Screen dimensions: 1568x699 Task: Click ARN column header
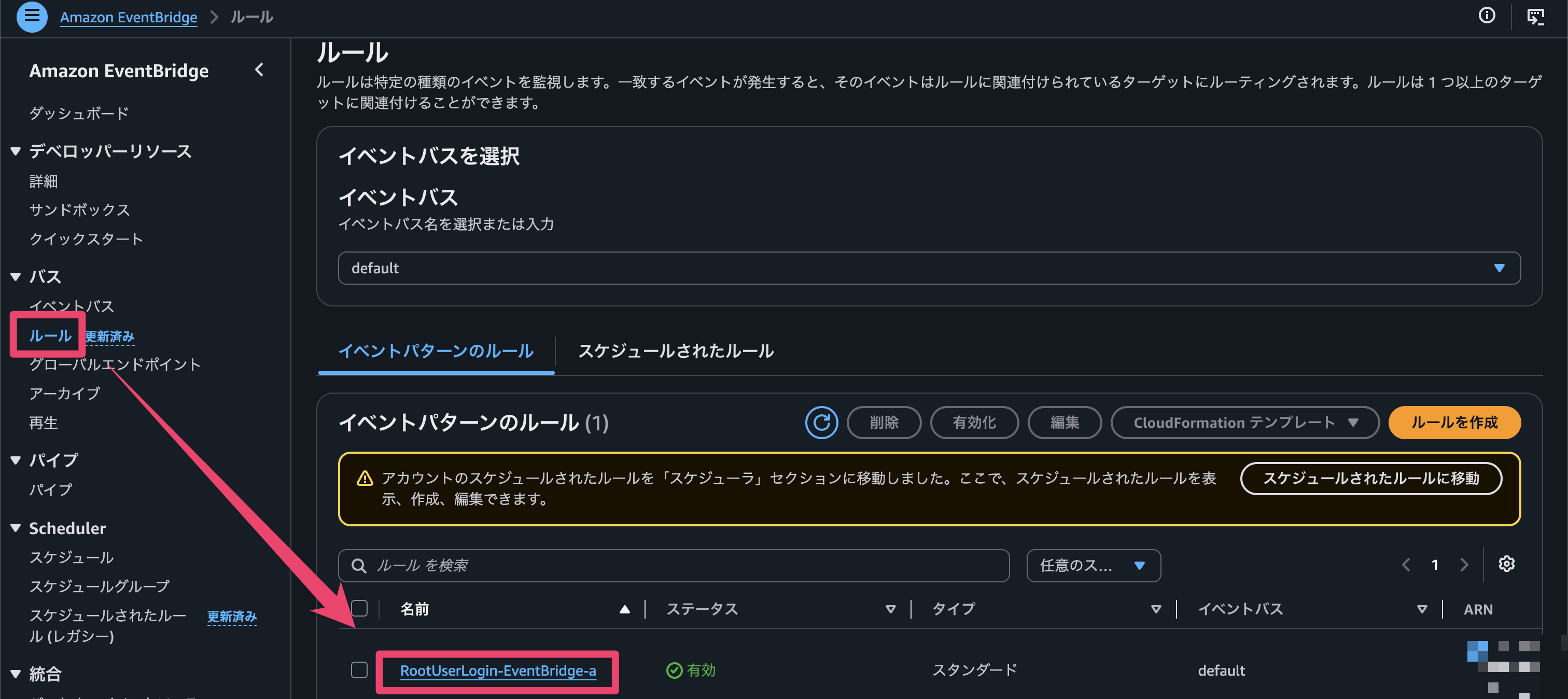[1478, 609]
